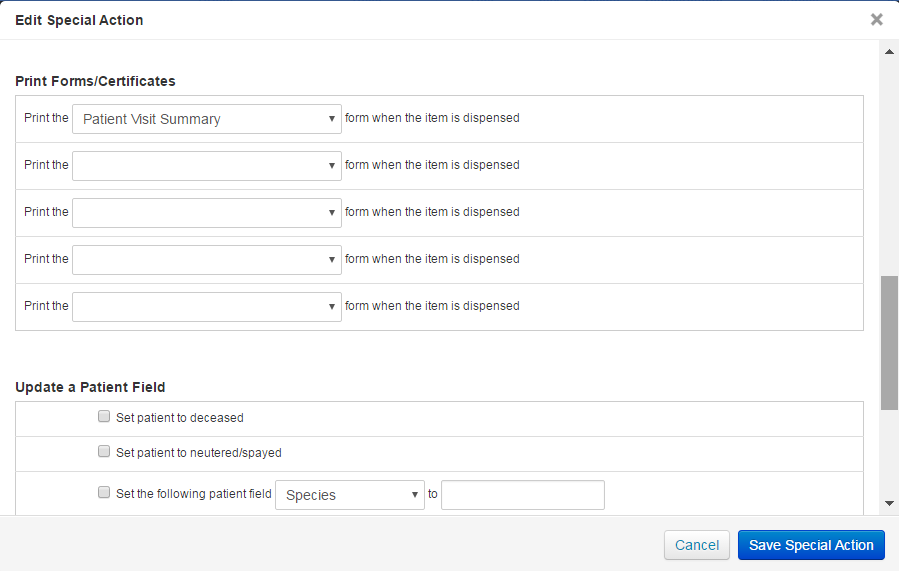
Task: Tick the Set the following patient field checkbox
Action: 104,492
